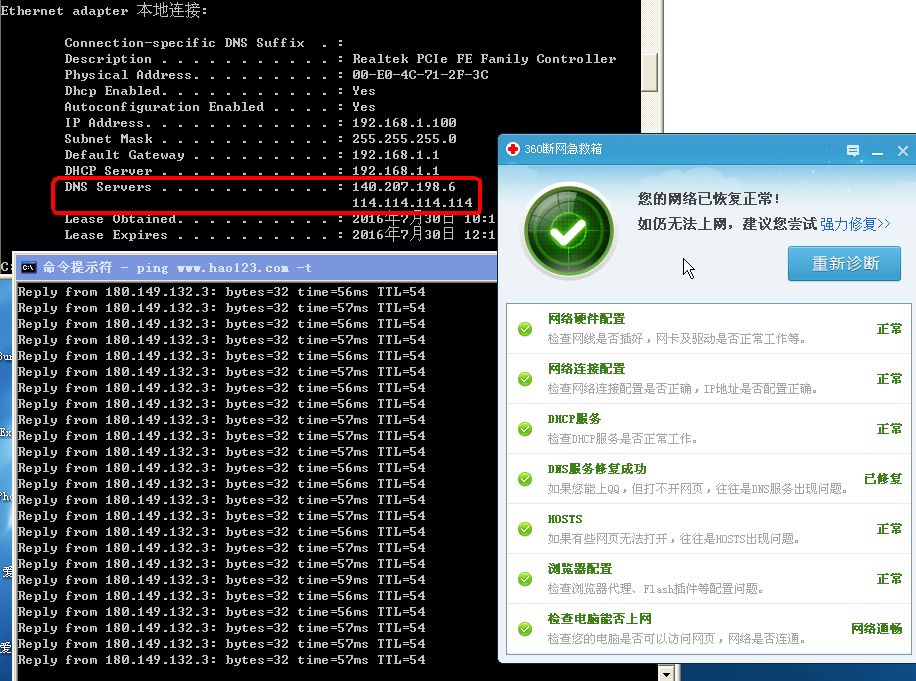This screenshot has height=681, width=916.
Task: Click green check icon beside HOSTS
Action: coord(525,529)
